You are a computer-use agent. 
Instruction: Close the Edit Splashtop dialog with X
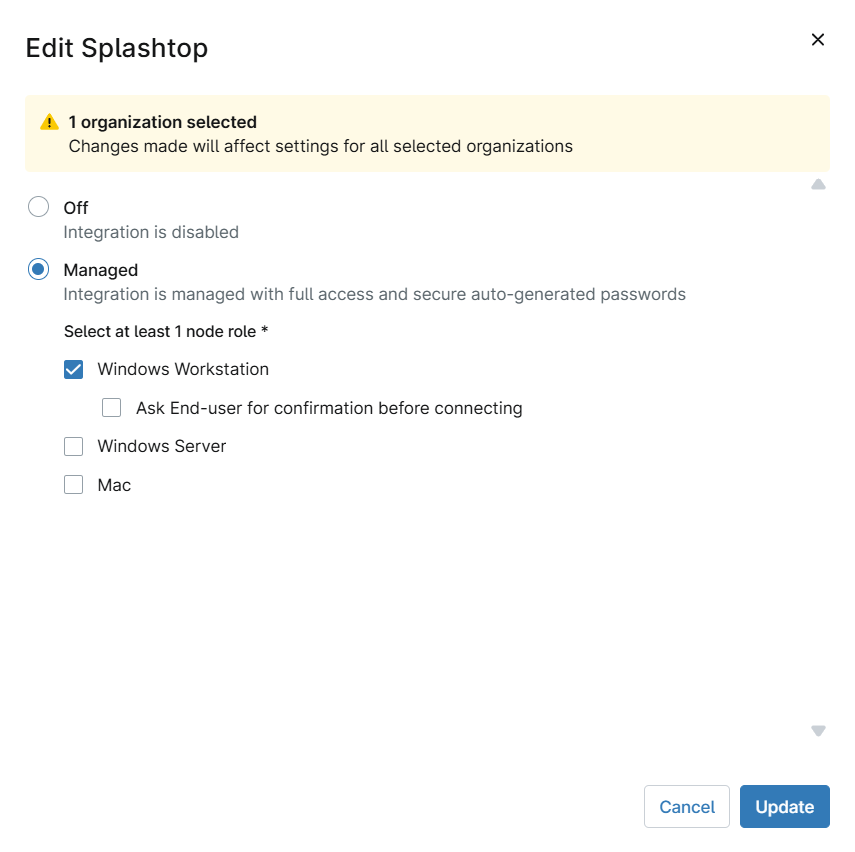tap(817, 40)
